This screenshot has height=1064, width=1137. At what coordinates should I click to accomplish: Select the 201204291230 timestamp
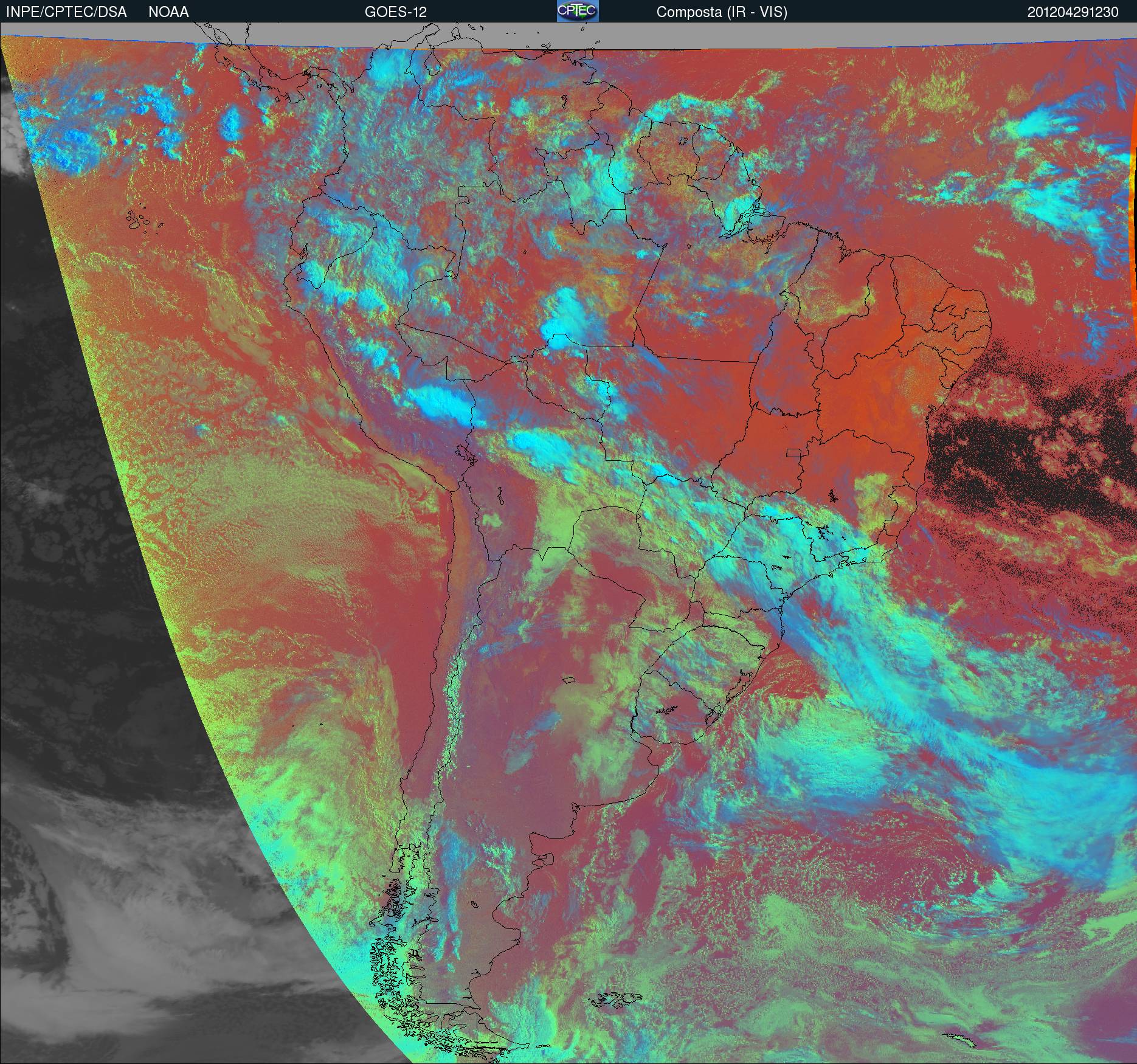pos(1073,12)
